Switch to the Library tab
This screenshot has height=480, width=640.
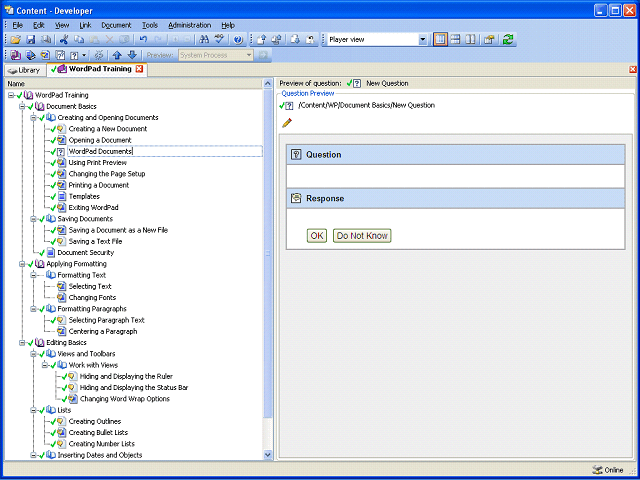click(24, 70)
